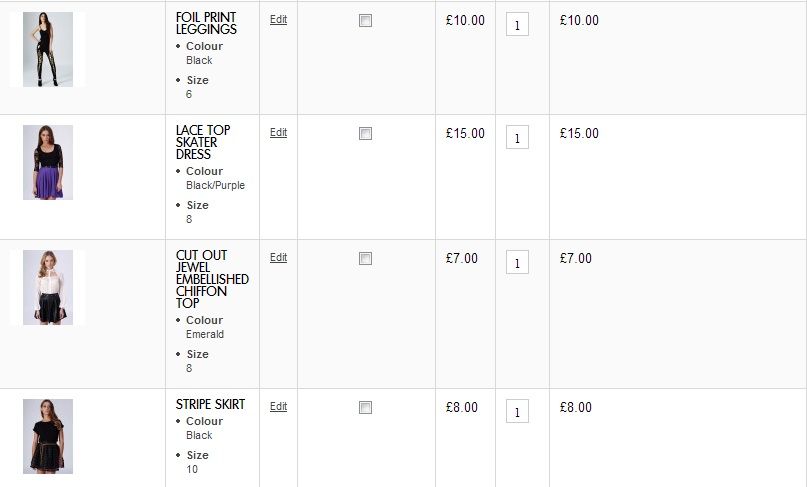The height and width of the screenshot is (487, 807).
Task: Focus the quantity field for the Chiffon Top
Action: [x=517, y=264]
